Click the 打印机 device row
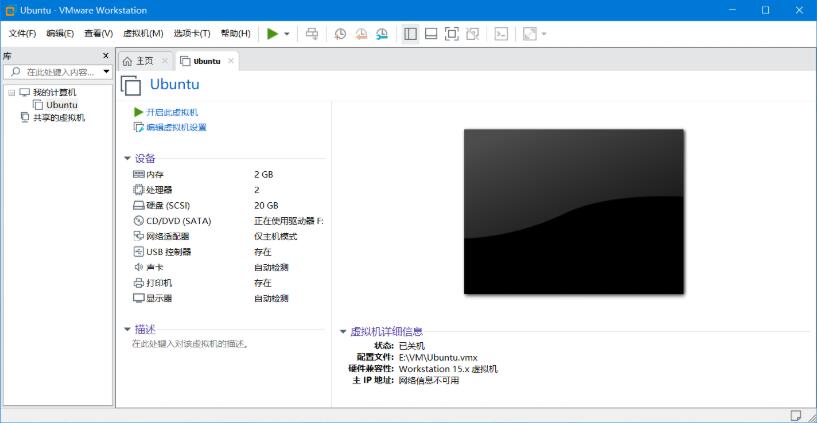This screenshot has width=817, height=423. click(x=229, y=283)
